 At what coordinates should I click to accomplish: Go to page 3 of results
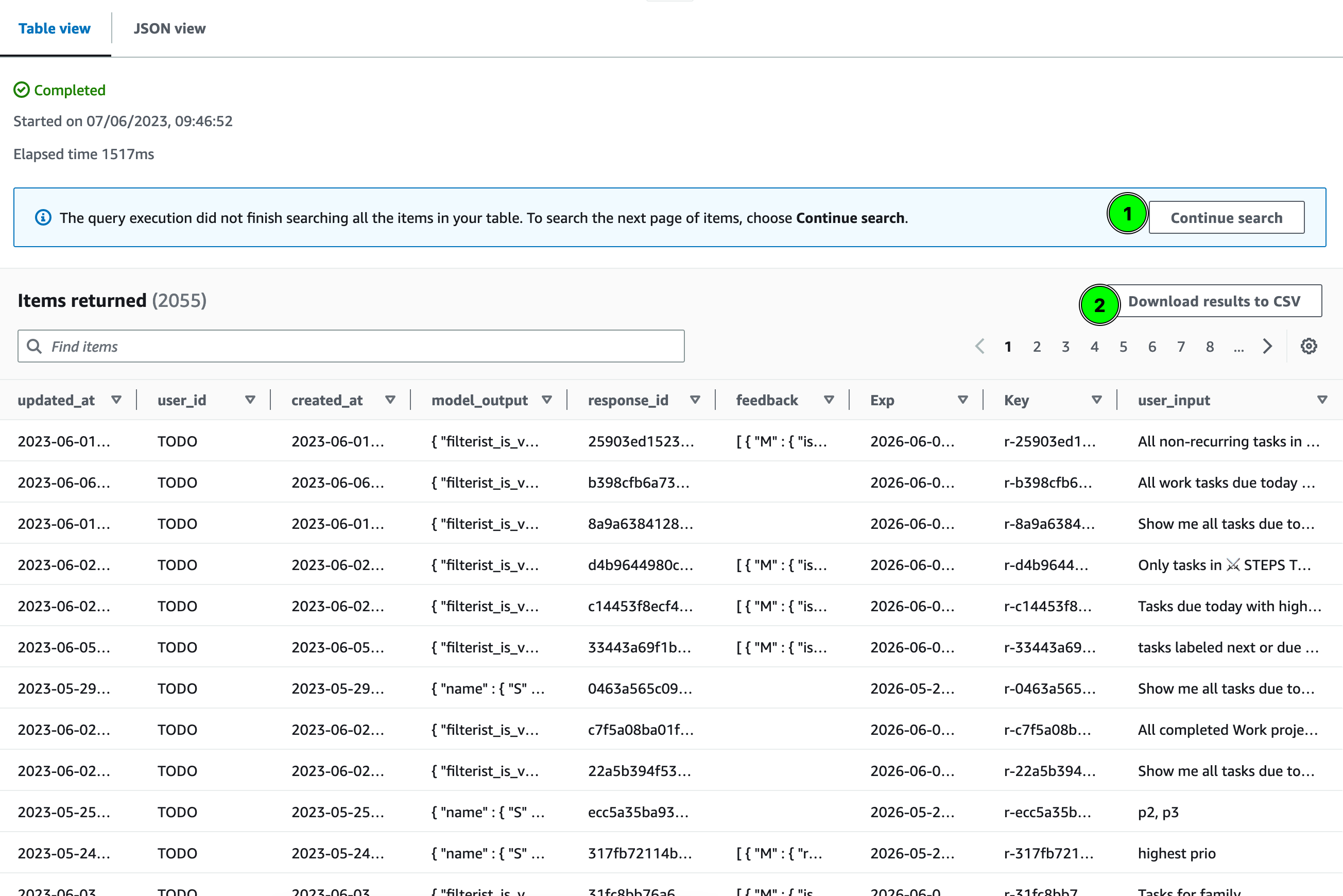point(1065,346)
